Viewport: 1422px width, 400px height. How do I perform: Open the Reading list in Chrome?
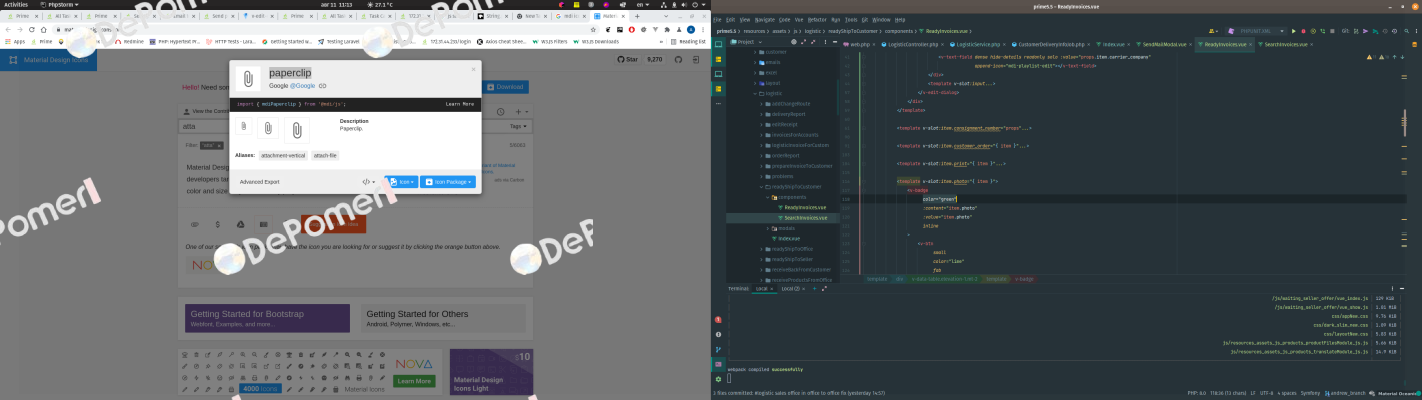click(688, 42)
